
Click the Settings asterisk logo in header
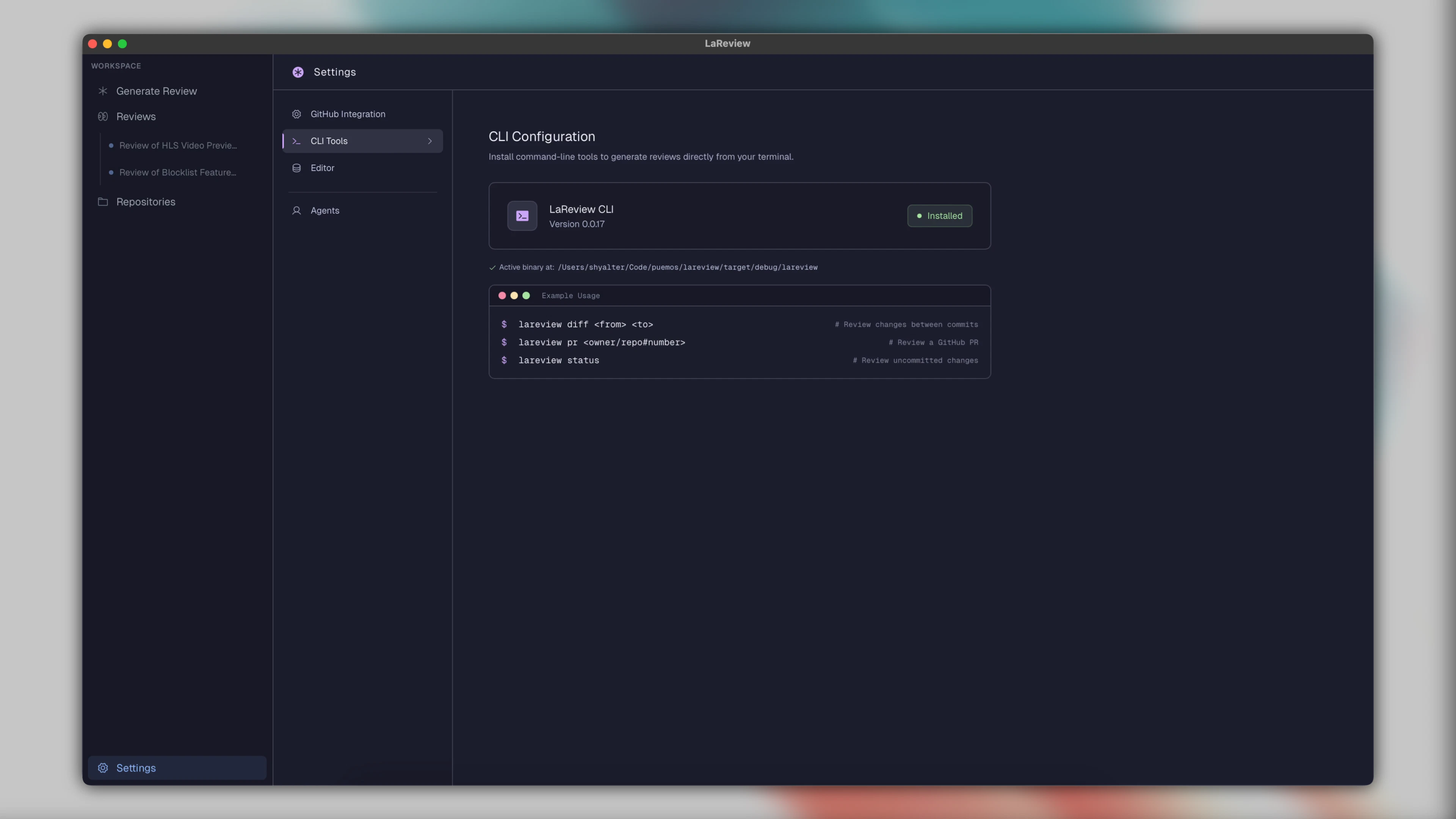pyautogui.click(x=298, y=72)
